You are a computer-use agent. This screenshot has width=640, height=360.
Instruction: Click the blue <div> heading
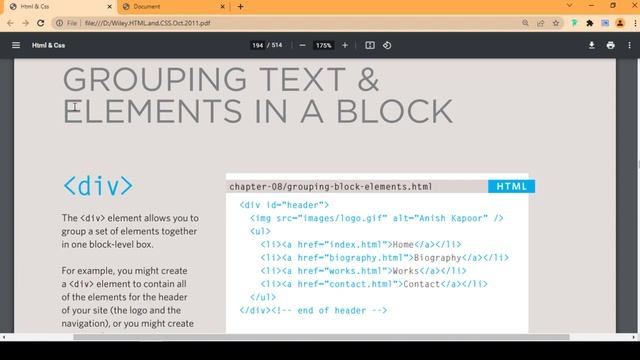pyautogui.click(x=98, y=186)
